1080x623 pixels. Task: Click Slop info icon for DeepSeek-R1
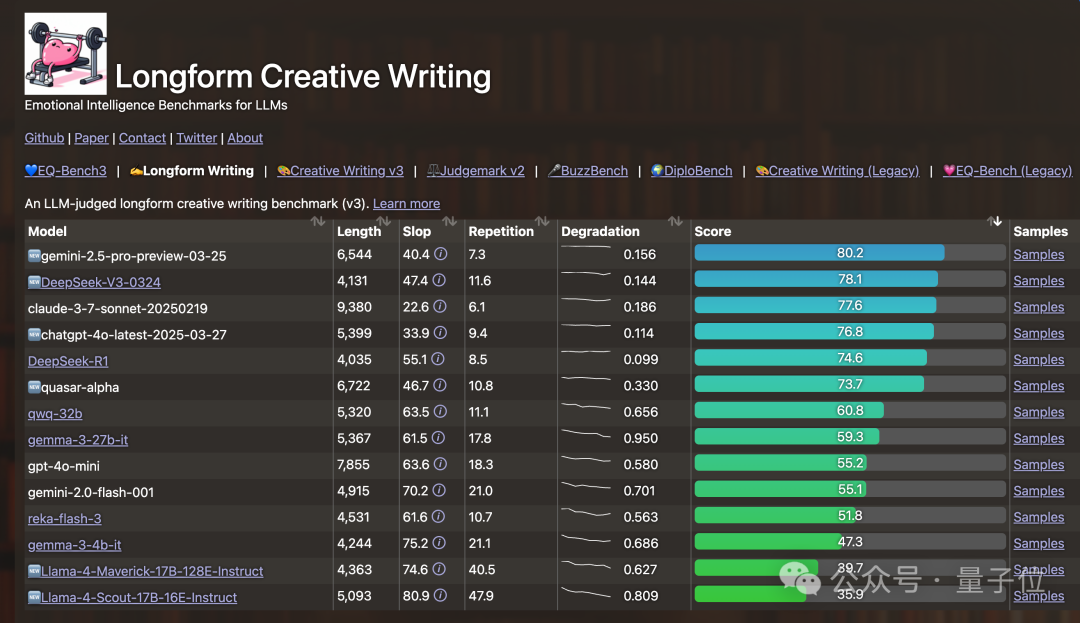437,359
